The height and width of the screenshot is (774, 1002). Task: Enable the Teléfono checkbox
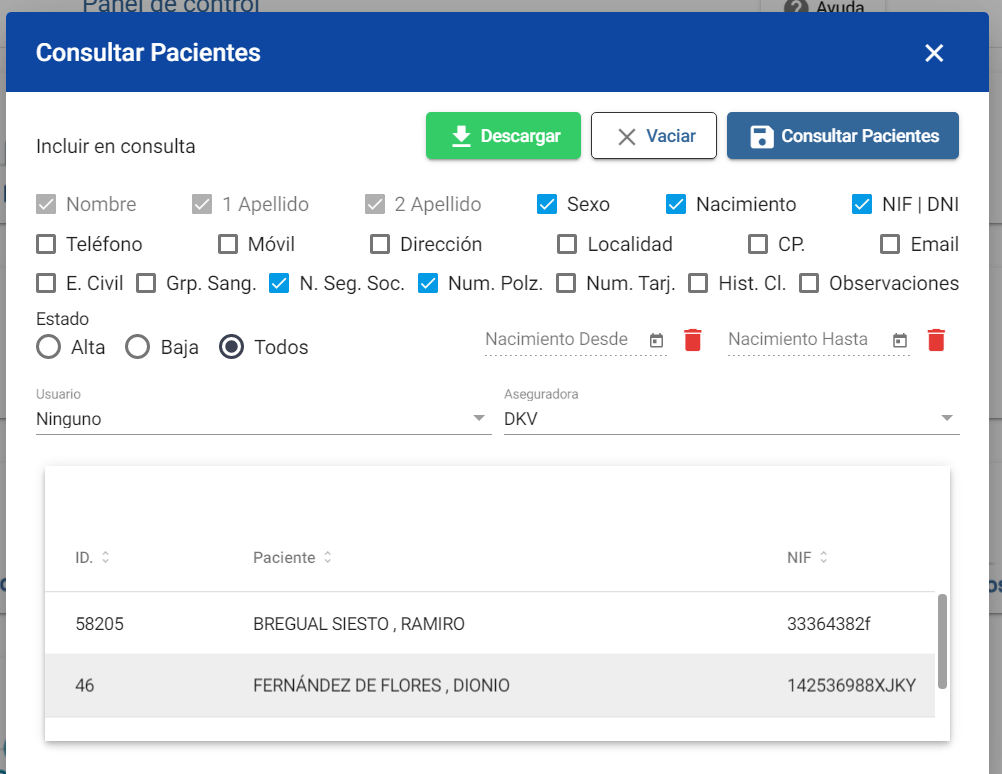(46, 244)
